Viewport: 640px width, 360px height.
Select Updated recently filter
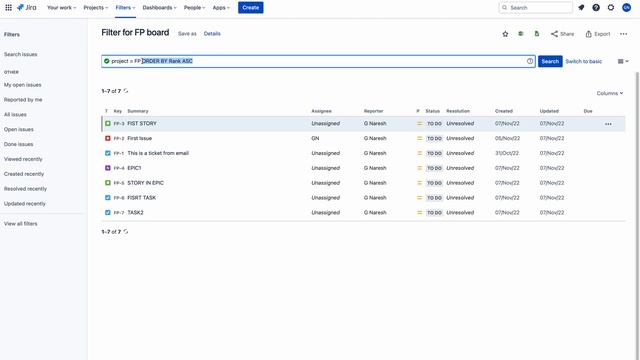[x=24, y=204]
